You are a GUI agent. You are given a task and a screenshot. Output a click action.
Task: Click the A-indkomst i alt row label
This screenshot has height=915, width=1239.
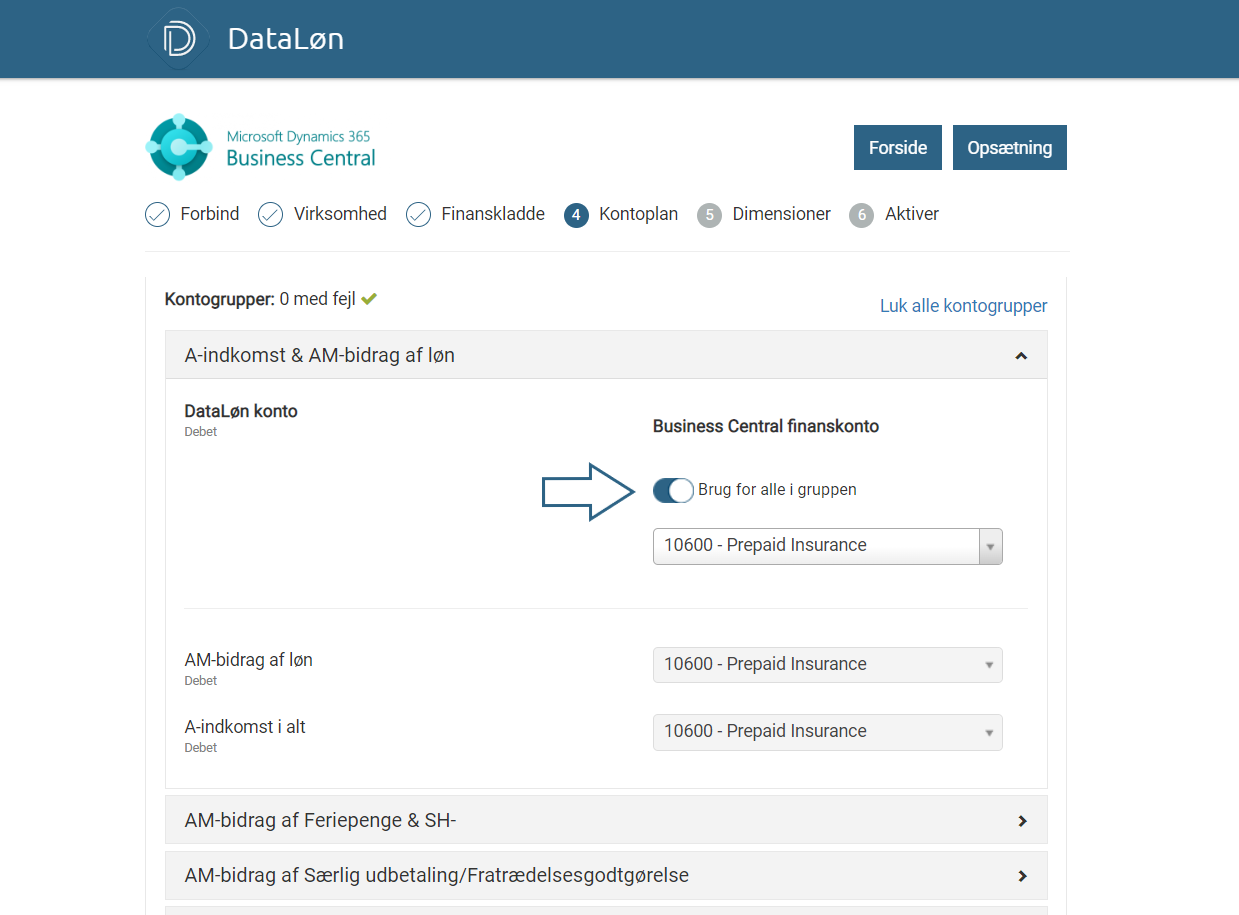245,727
